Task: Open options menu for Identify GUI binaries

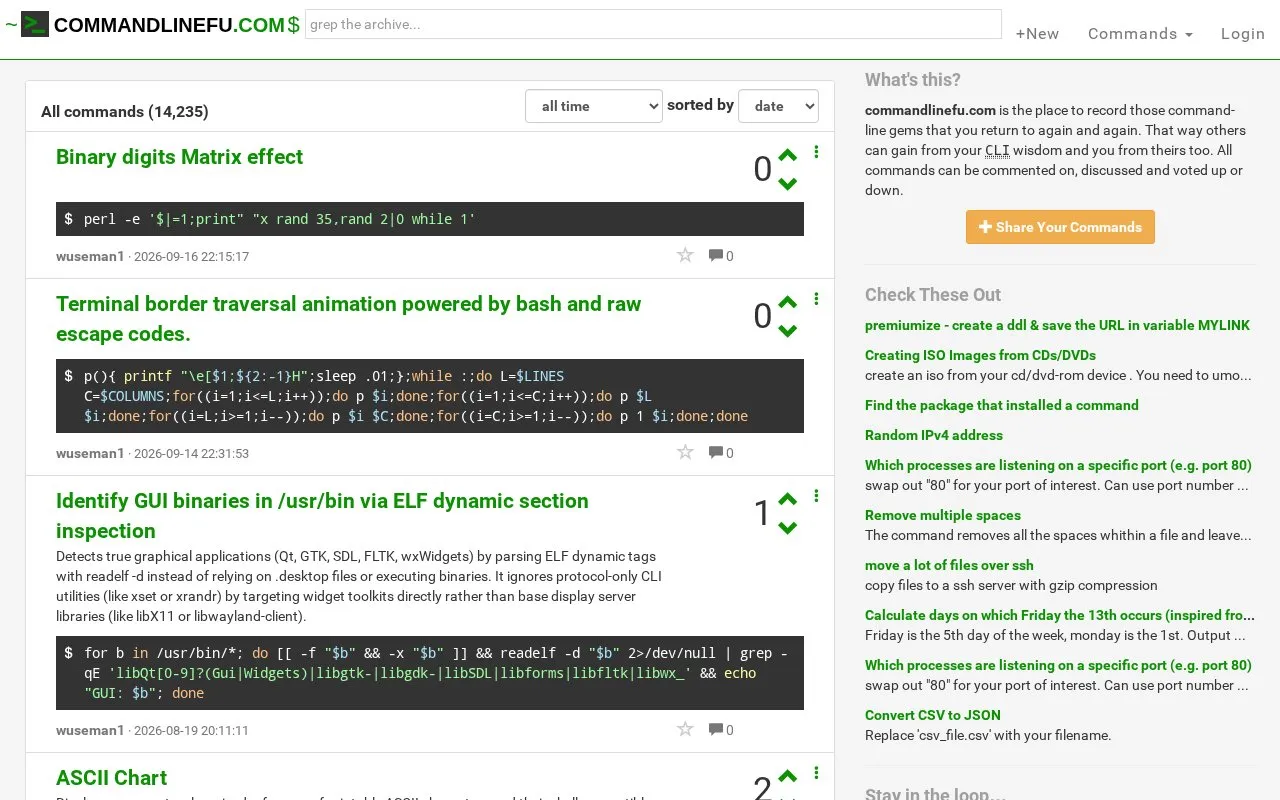Action: [x=816, y=496]
